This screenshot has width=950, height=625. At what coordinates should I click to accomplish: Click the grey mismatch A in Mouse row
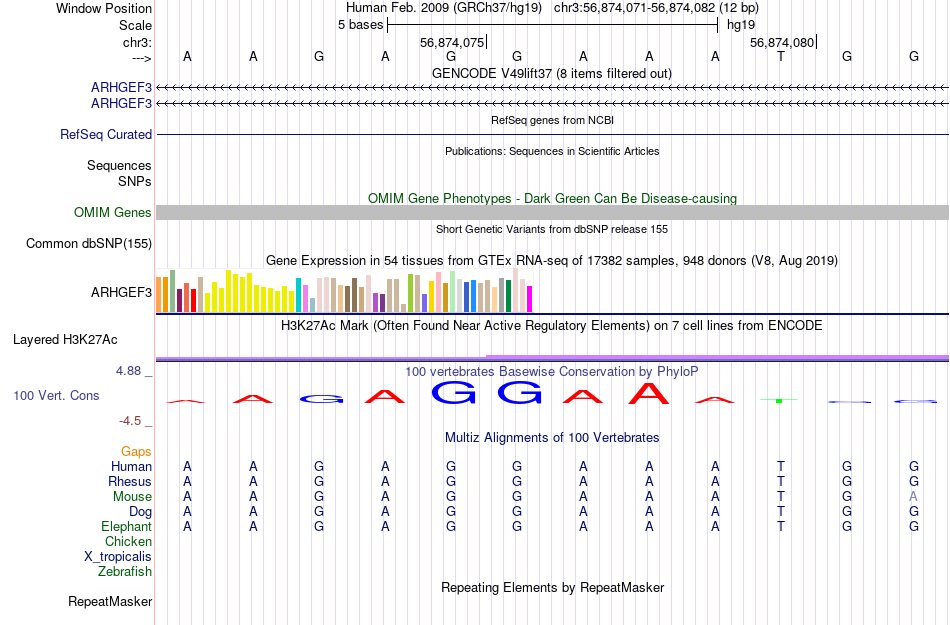tap(913, 497)
